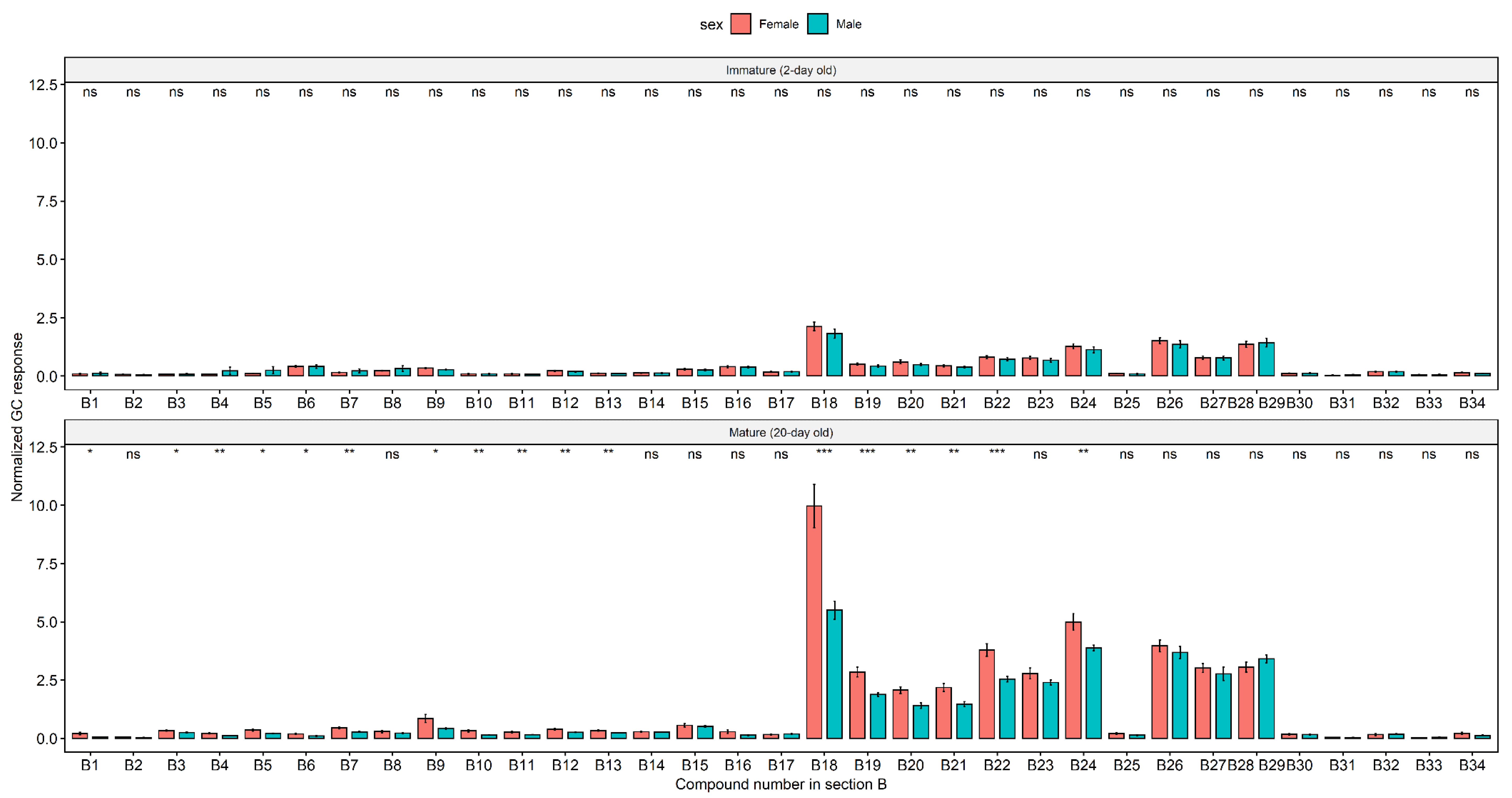Screen dimensions: 1512x798
Task: Click the Male B24 bar in Mature panel
Action: (1093, 693)
